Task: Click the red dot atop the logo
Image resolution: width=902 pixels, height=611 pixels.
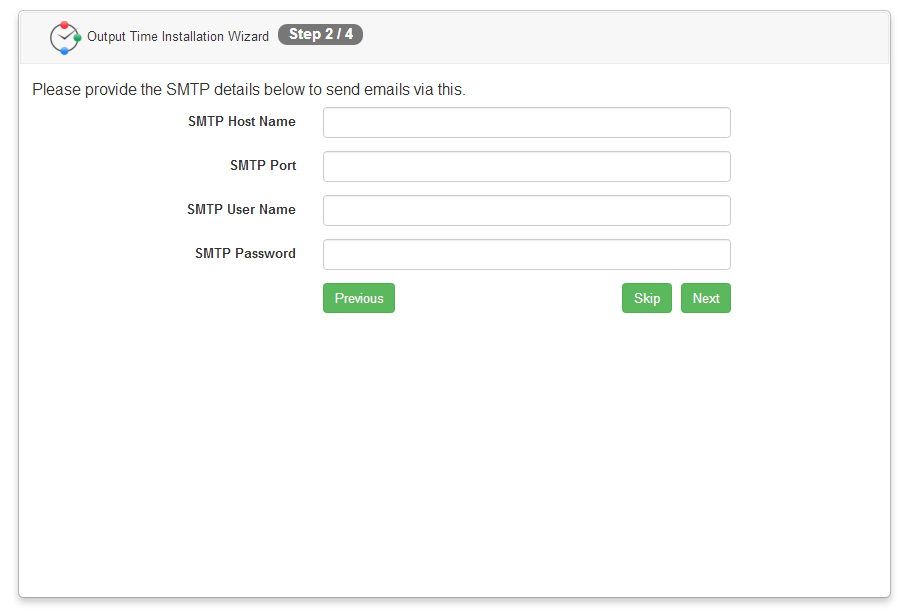Action: pos(64,25)
